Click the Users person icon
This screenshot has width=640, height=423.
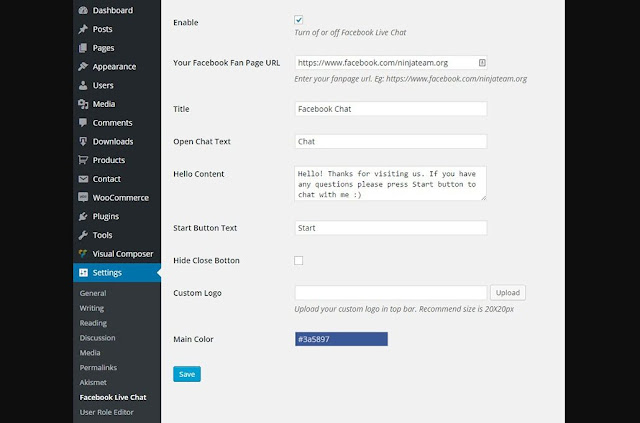click(x=83, y=85)
